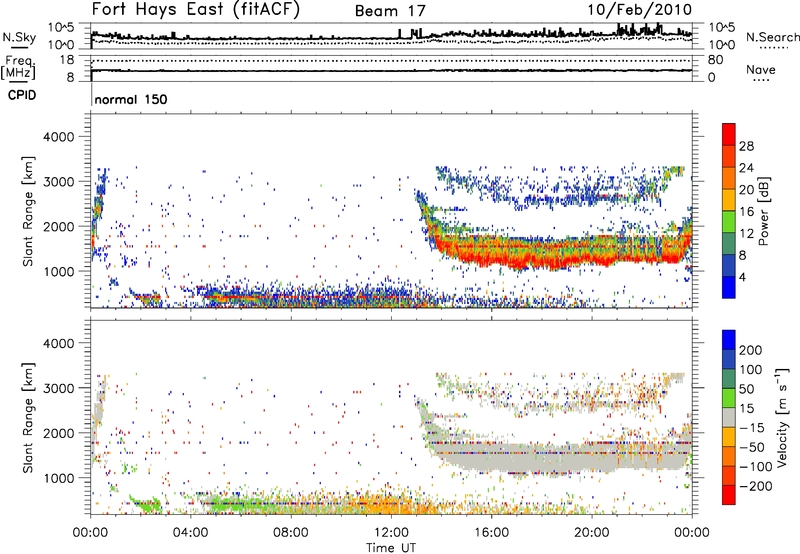
Task: Click the "3000" range tick in the Velocity panel
Action: 58,388
